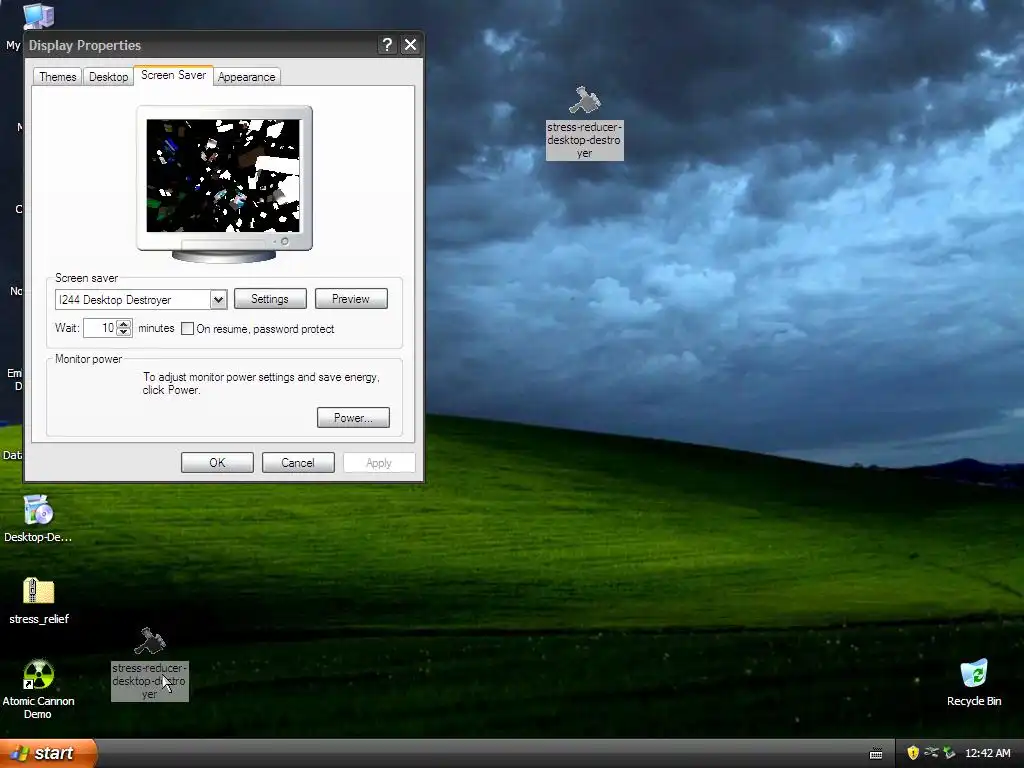Viewport: 1024px width, 768px height.
Task: Expand the screen saver dropdown list
Action: (218, 300)
